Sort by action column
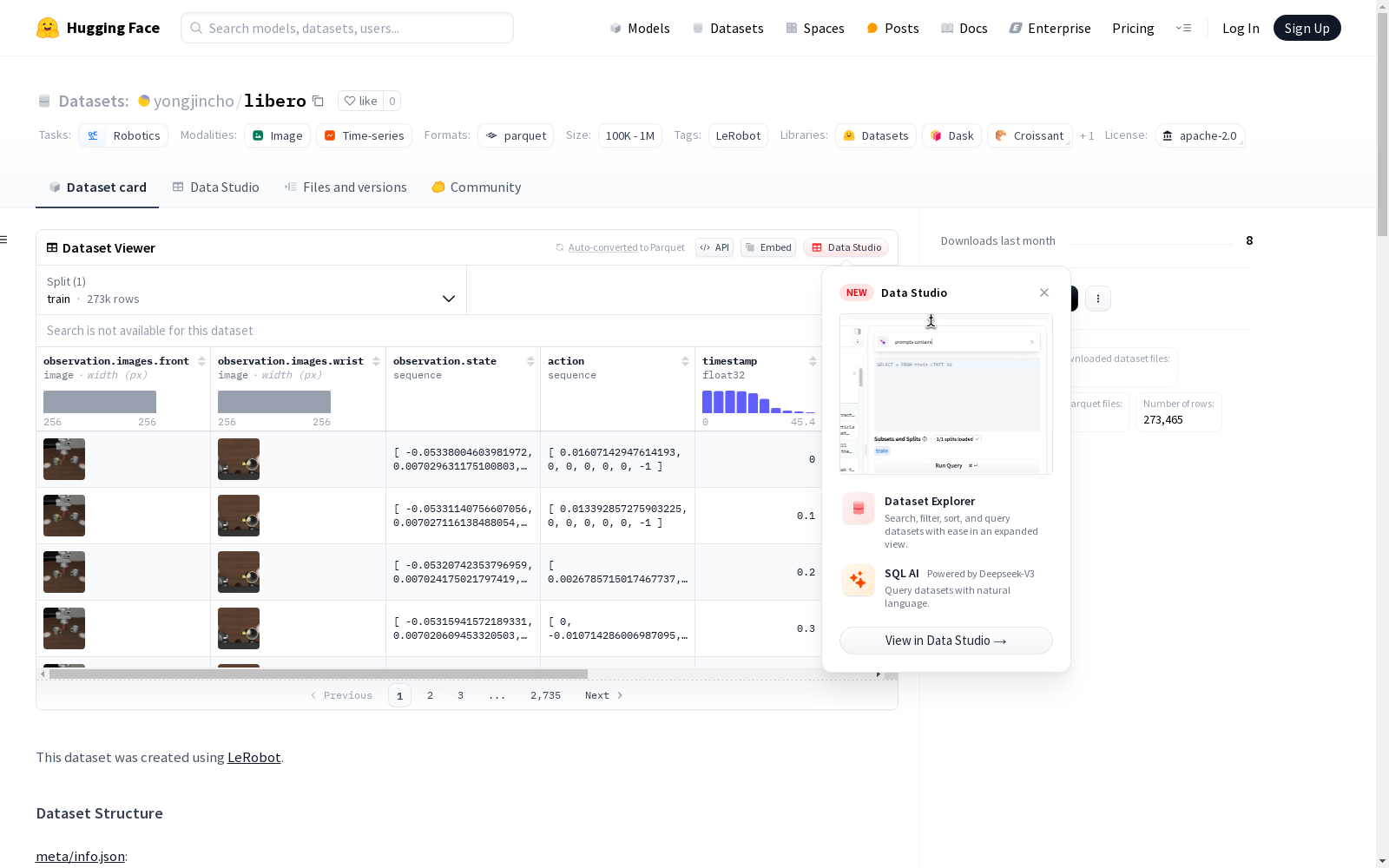1389x868 pixels. click(685, 361)
